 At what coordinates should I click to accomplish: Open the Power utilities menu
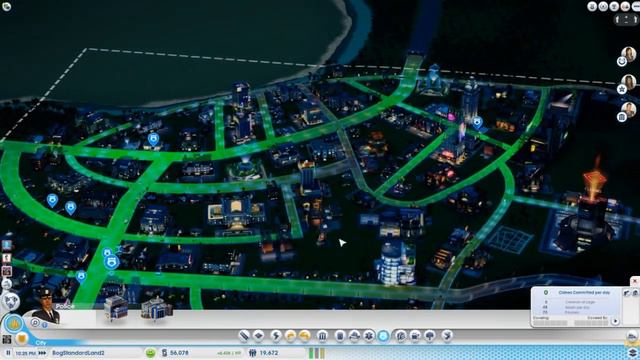click(276, 336)
